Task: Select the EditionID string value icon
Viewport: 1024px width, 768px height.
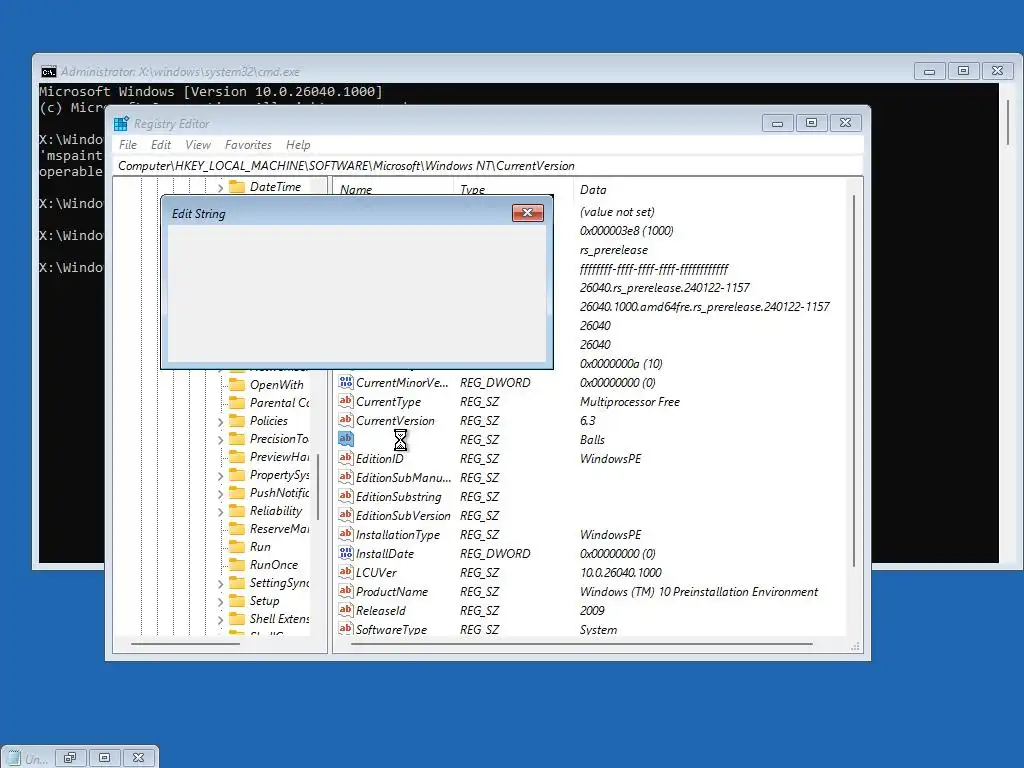Action: click(345, 458)
